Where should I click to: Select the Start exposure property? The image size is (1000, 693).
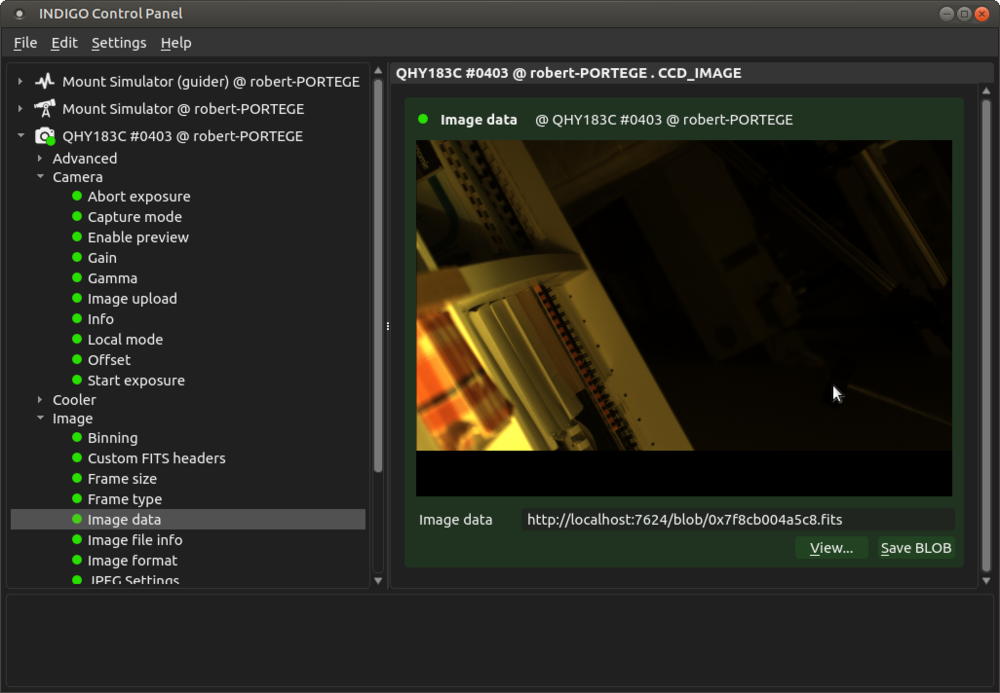tap(136, 380)
